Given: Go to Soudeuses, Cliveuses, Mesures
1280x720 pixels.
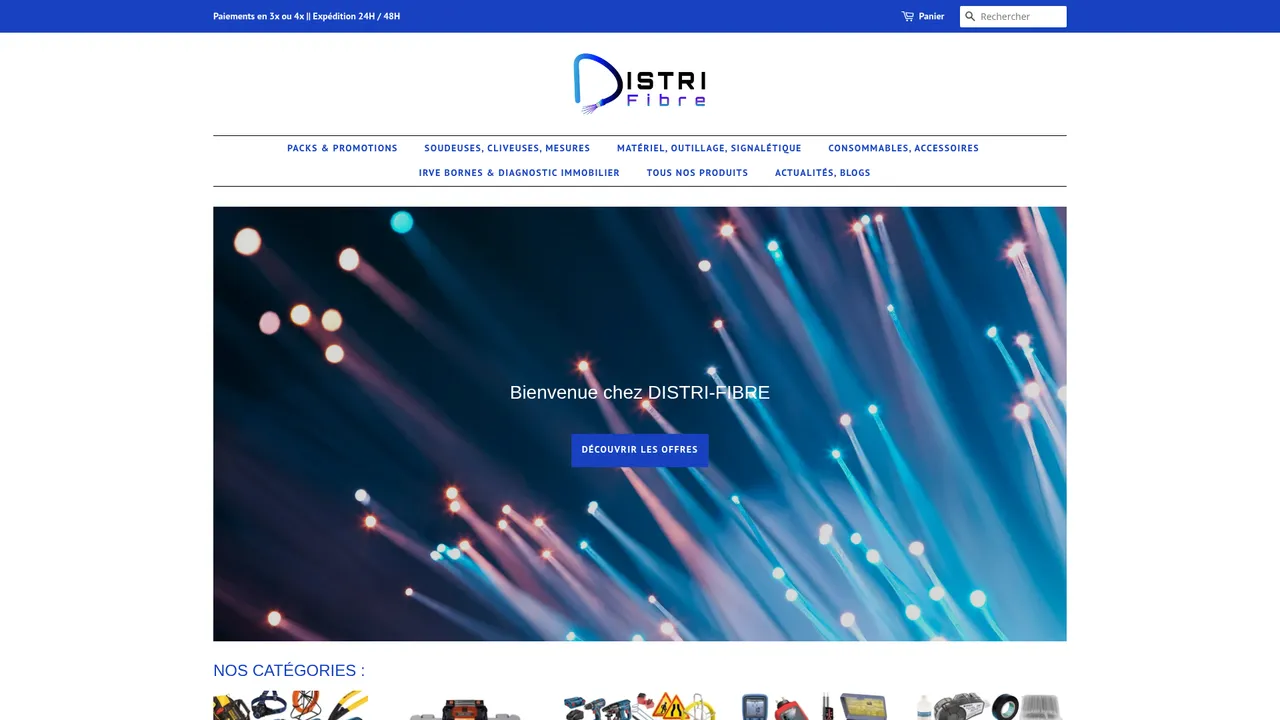Looking at the screenshot, I should point(507,148).
